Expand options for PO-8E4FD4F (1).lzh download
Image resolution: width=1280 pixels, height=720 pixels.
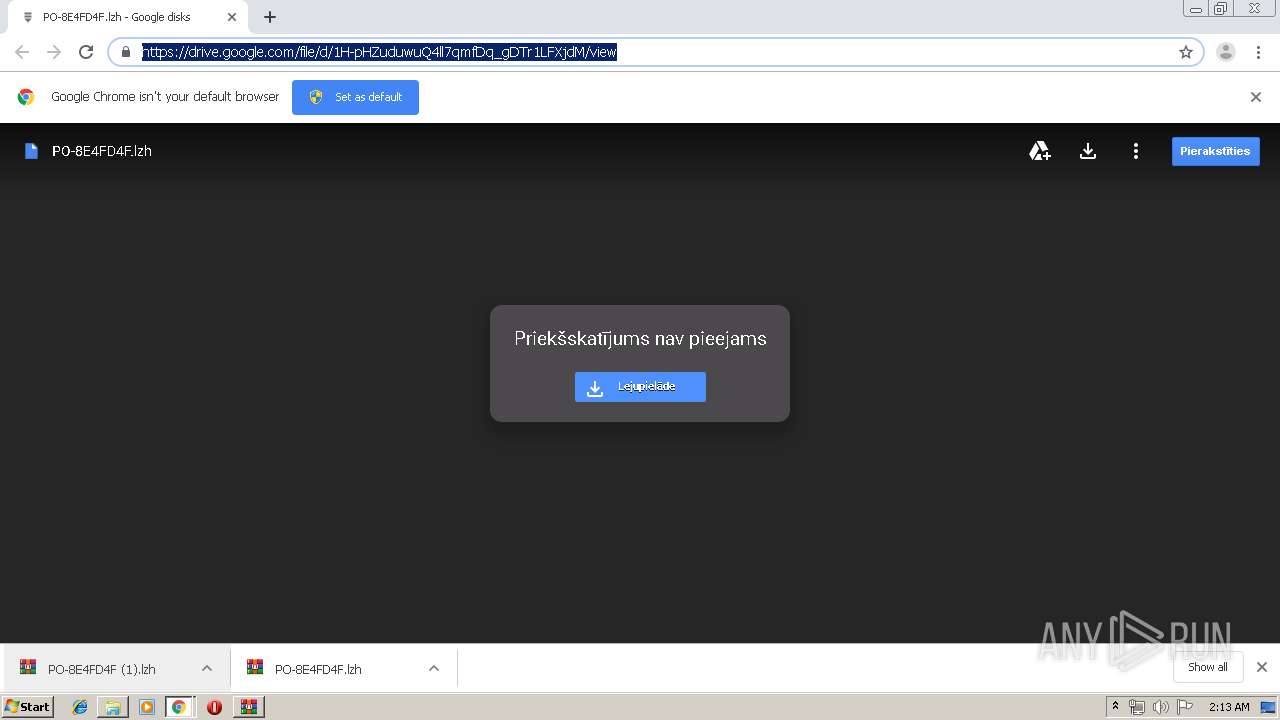coord(207,668)
